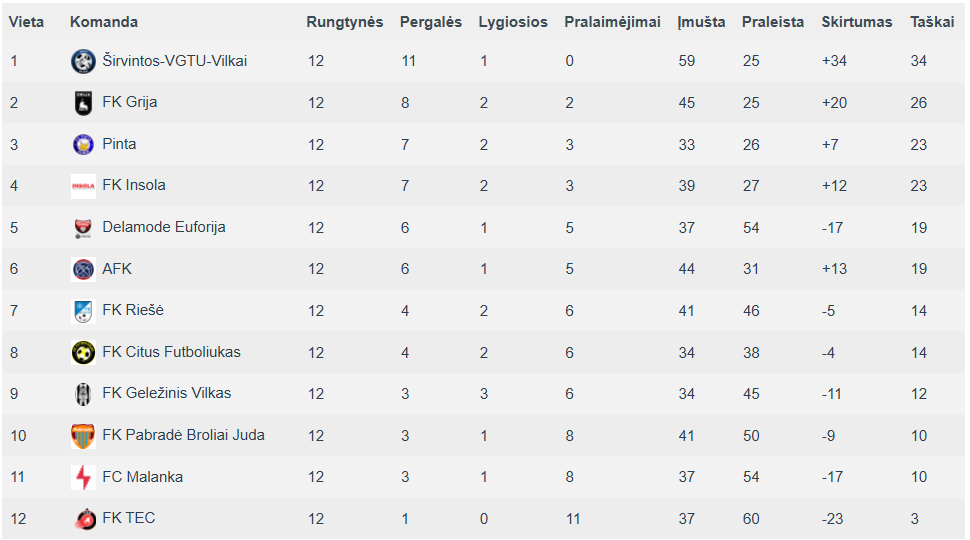The height and width of the screenshot is (540, 970).
Task: Sort by the Pergalės column header
Action: [431, 22]
